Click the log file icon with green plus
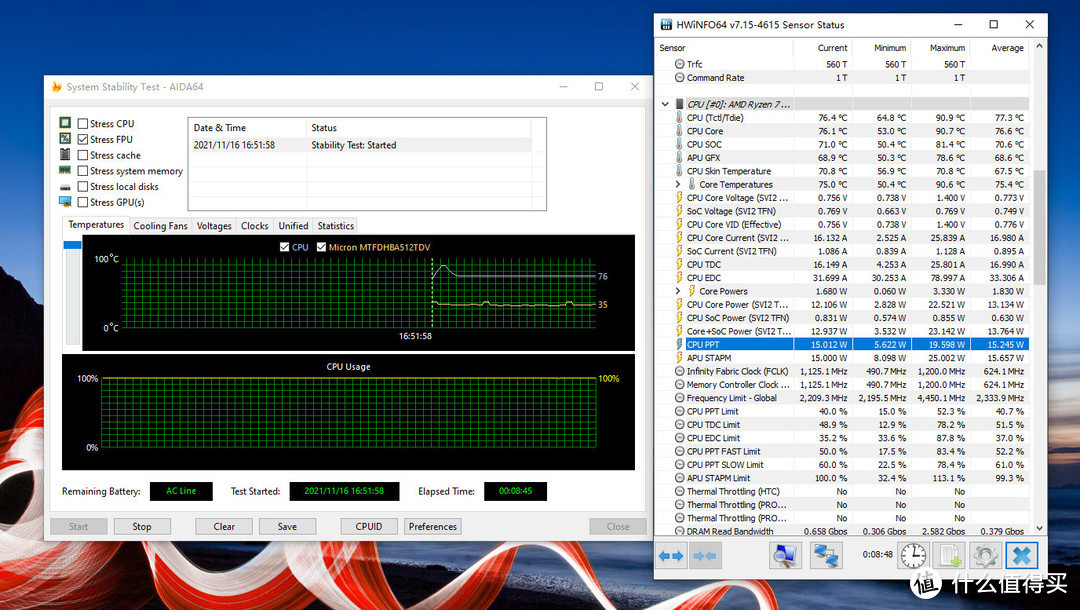1080x610 pixels. (x=949, y=556)
